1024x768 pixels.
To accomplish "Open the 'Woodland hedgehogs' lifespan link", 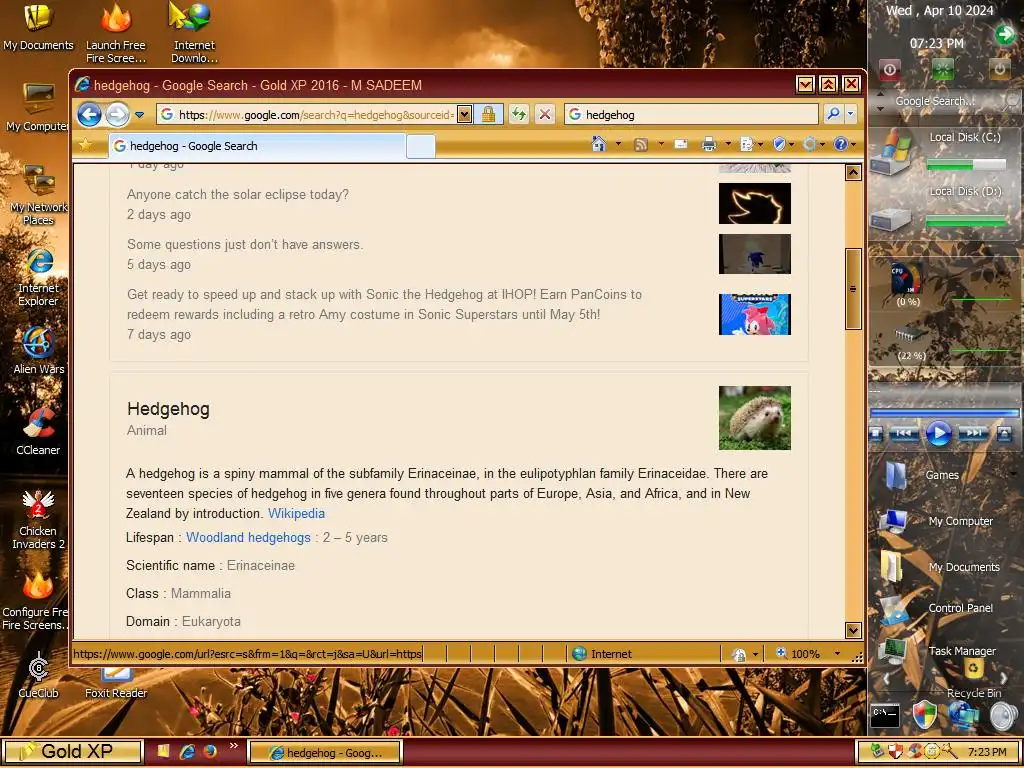I will [x=248, y=537].
